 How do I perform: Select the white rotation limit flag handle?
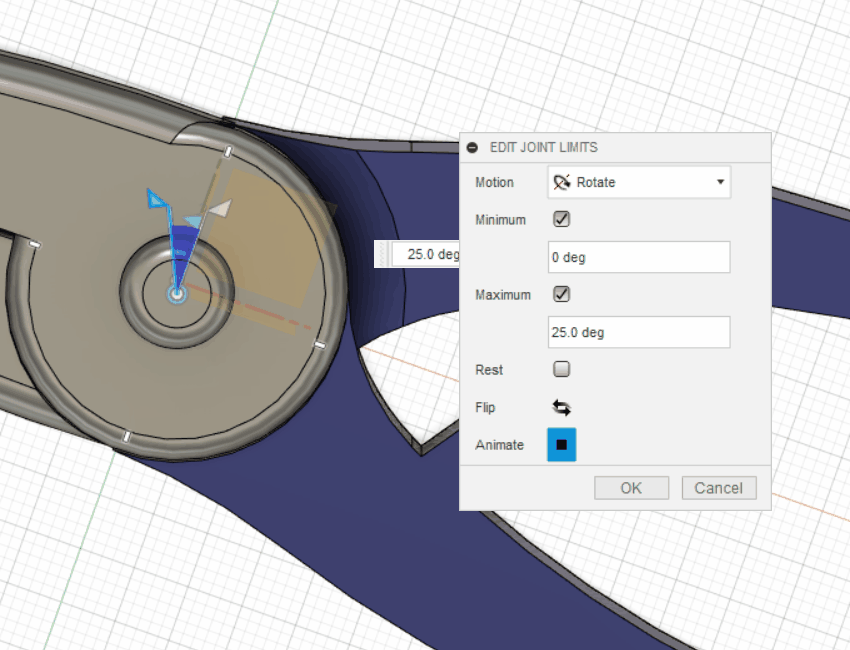220,209
